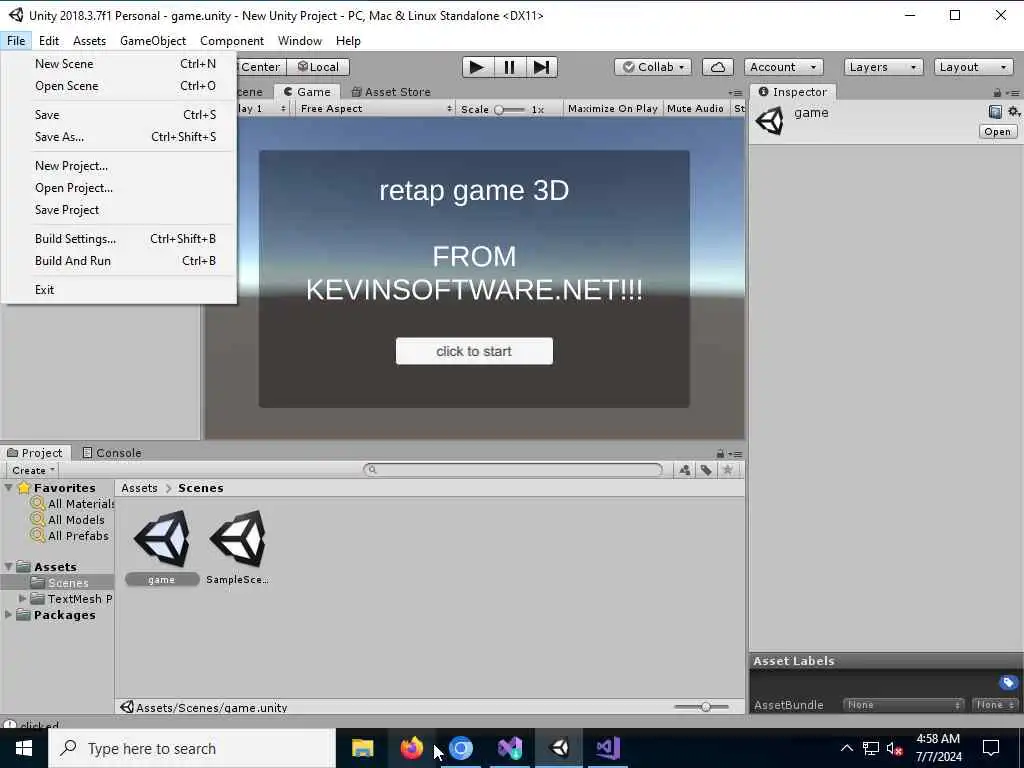1024x768 pixels.
Task: Collapse the Assets folder tree
Action: [8, 567]
